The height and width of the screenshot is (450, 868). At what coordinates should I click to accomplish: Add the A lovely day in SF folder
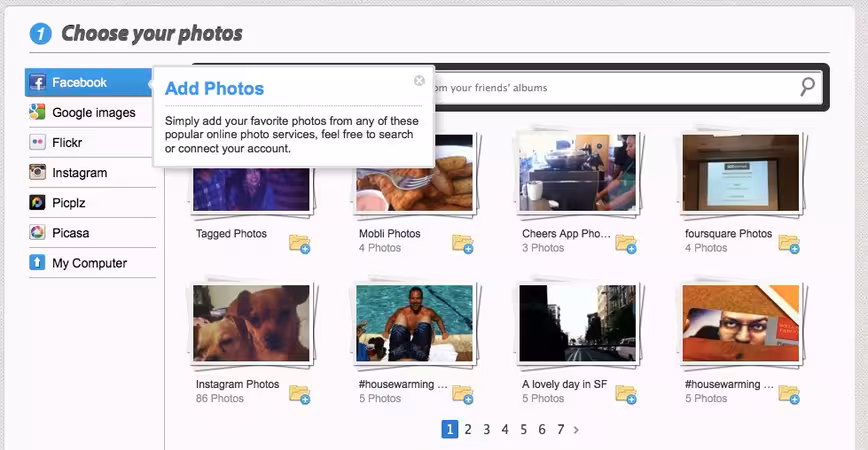626,394
